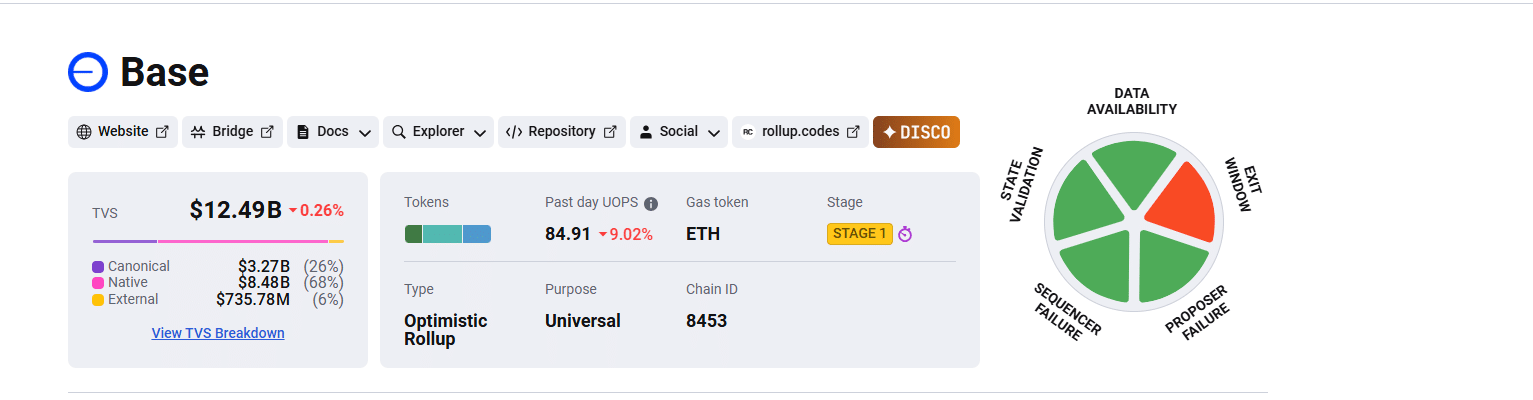Click the globe icon on Website button
Screen dimensions: 1533x400
pyautogui.click(x=84, y=132)
